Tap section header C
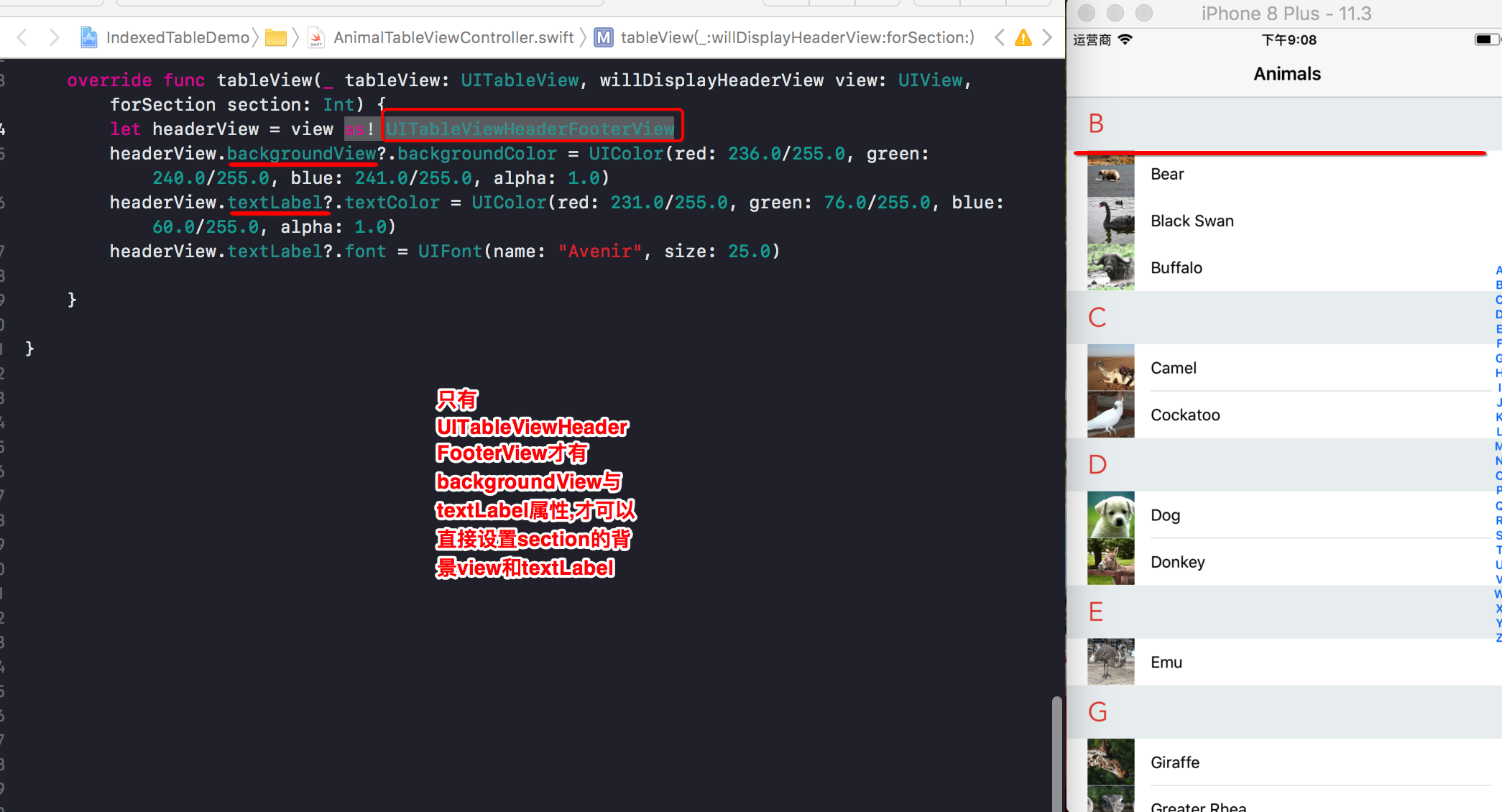 (x=1284, y=318)
